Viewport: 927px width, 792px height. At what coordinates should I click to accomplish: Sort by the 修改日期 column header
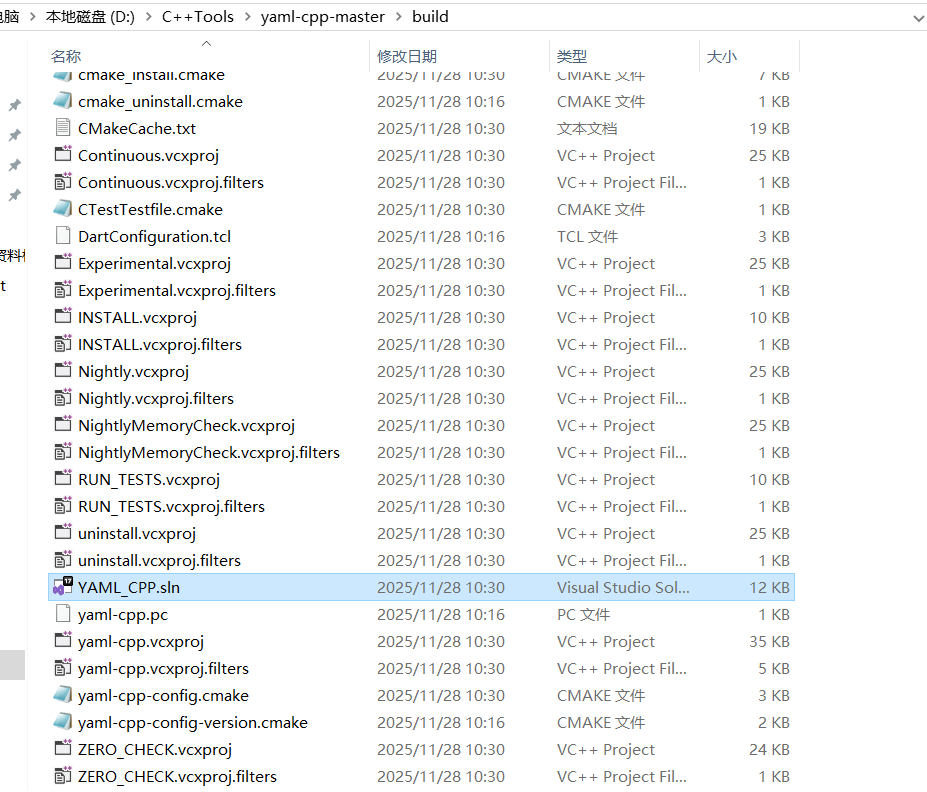[404, 56]
